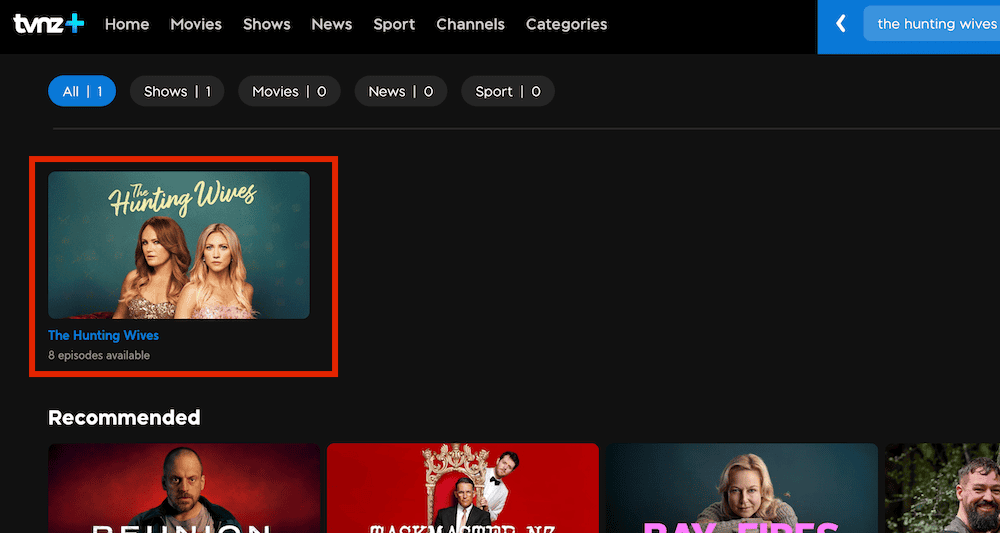1000x533 pixels.
Task: Filter results by News
Action: click(x=401, y=91)
